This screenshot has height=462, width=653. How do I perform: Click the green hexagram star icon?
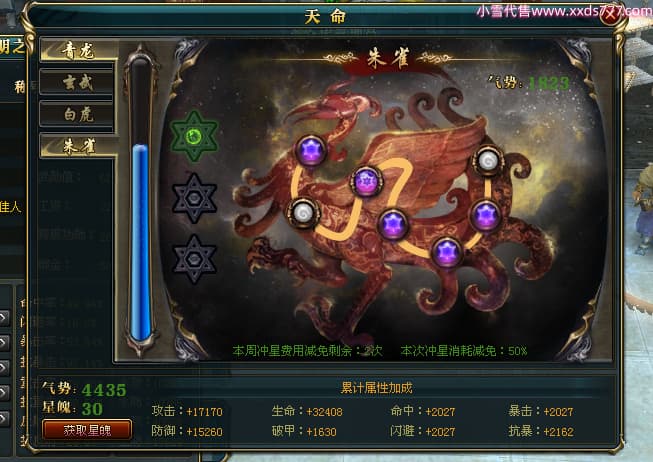pos(194,136)
